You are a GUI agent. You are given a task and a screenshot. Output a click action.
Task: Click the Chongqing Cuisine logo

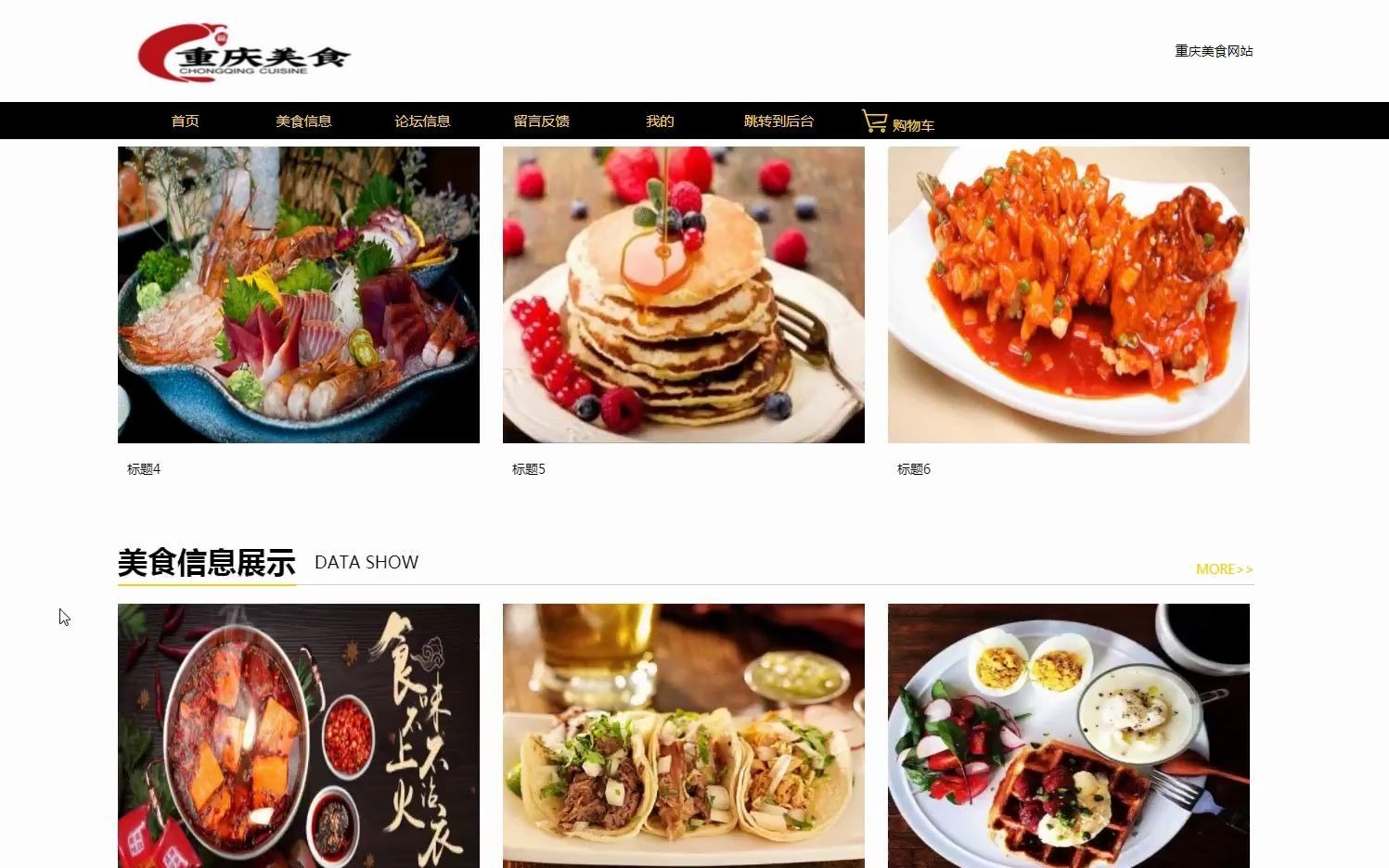[244, 53]
